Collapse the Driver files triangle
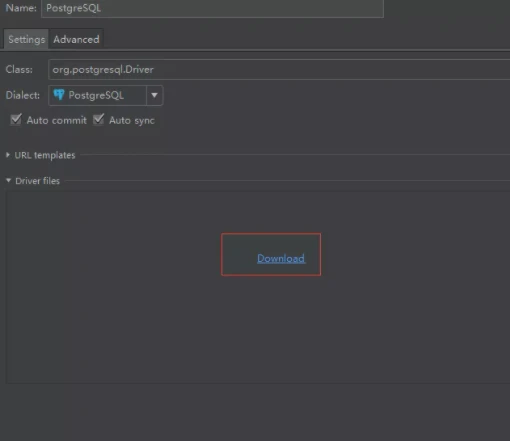The width and height of the screenshot is (510, 441). 8,180
